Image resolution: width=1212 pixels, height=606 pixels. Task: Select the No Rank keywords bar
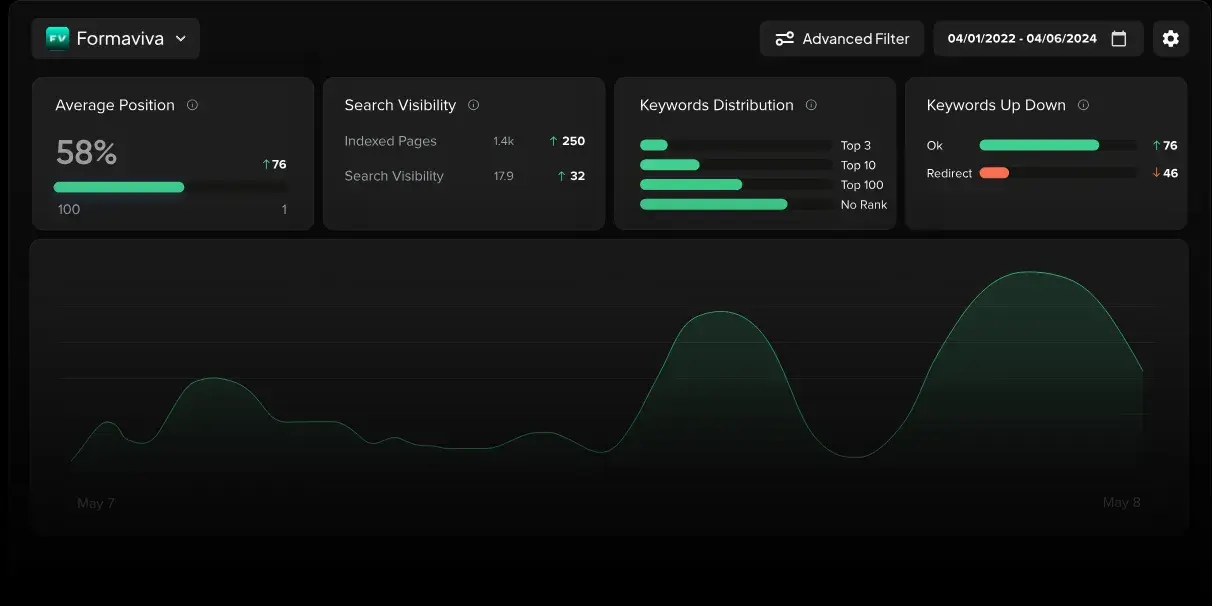[713, 204]
